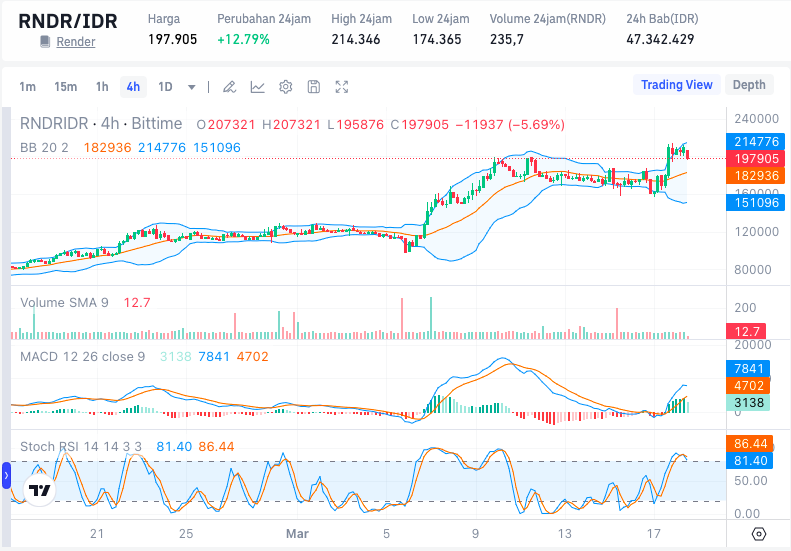Expand the left side panel handle
This screenshot has height=551, width=791.
5,476
